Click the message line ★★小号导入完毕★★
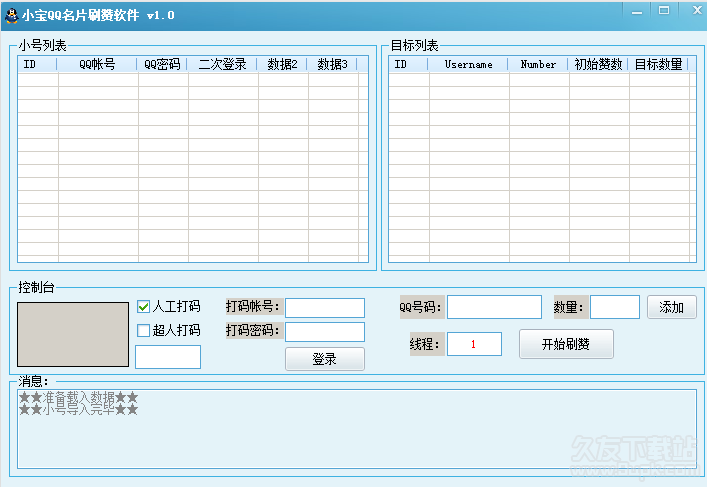Image resolution: width=707 pixels, height=487 pixels. [x=78, y=409]
